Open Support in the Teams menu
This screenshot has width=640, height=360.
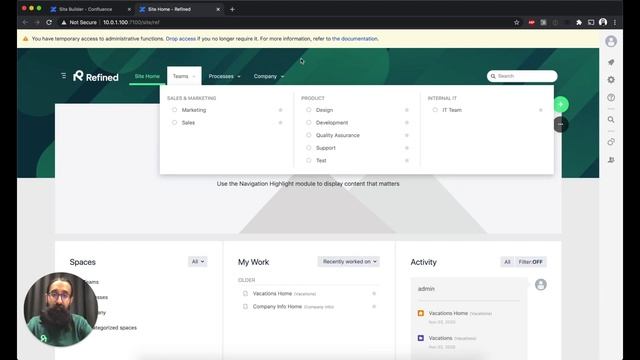tap(326, 148)
